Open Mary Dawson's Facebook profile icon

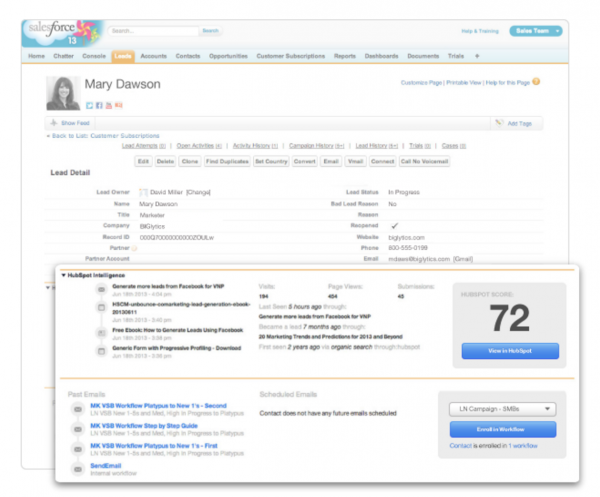(x=99, y=106)
